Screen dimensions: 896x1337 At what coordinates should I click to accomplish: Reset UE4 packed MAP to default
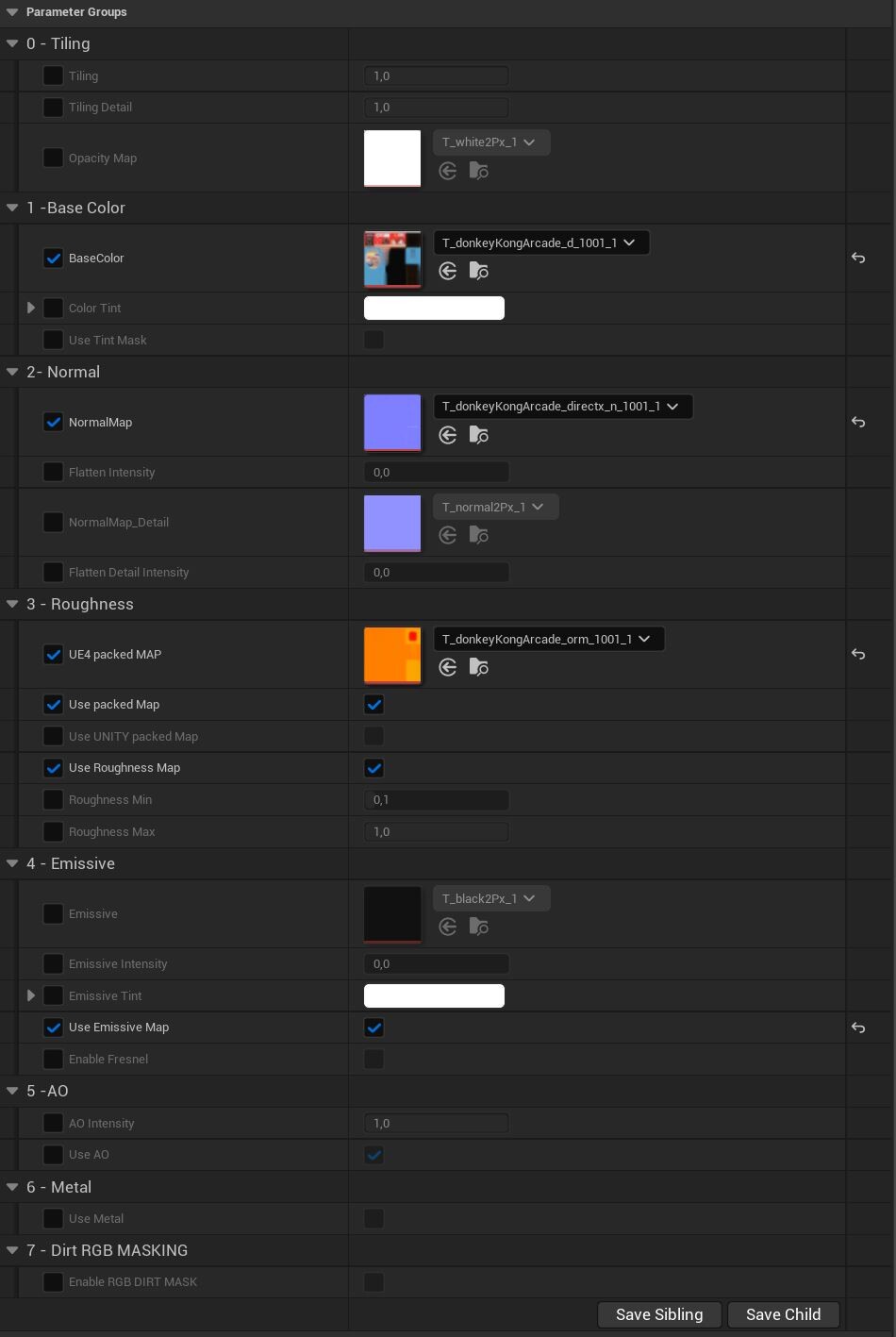[858, 654]
